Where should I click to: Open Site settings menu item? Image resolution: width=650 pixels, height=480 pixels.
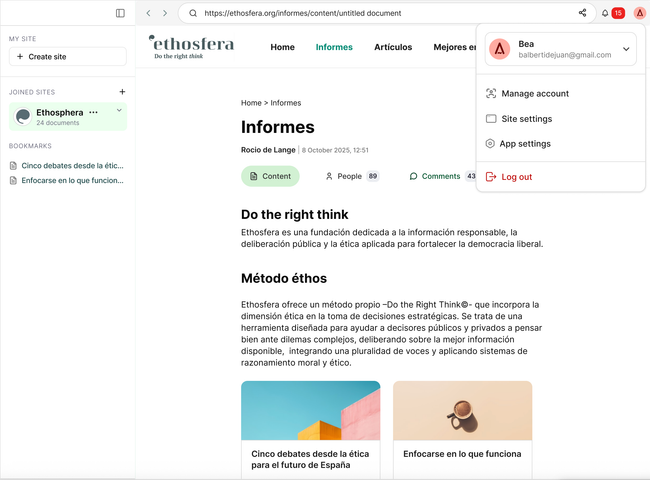pyautogui.click(x=526, y=118)
